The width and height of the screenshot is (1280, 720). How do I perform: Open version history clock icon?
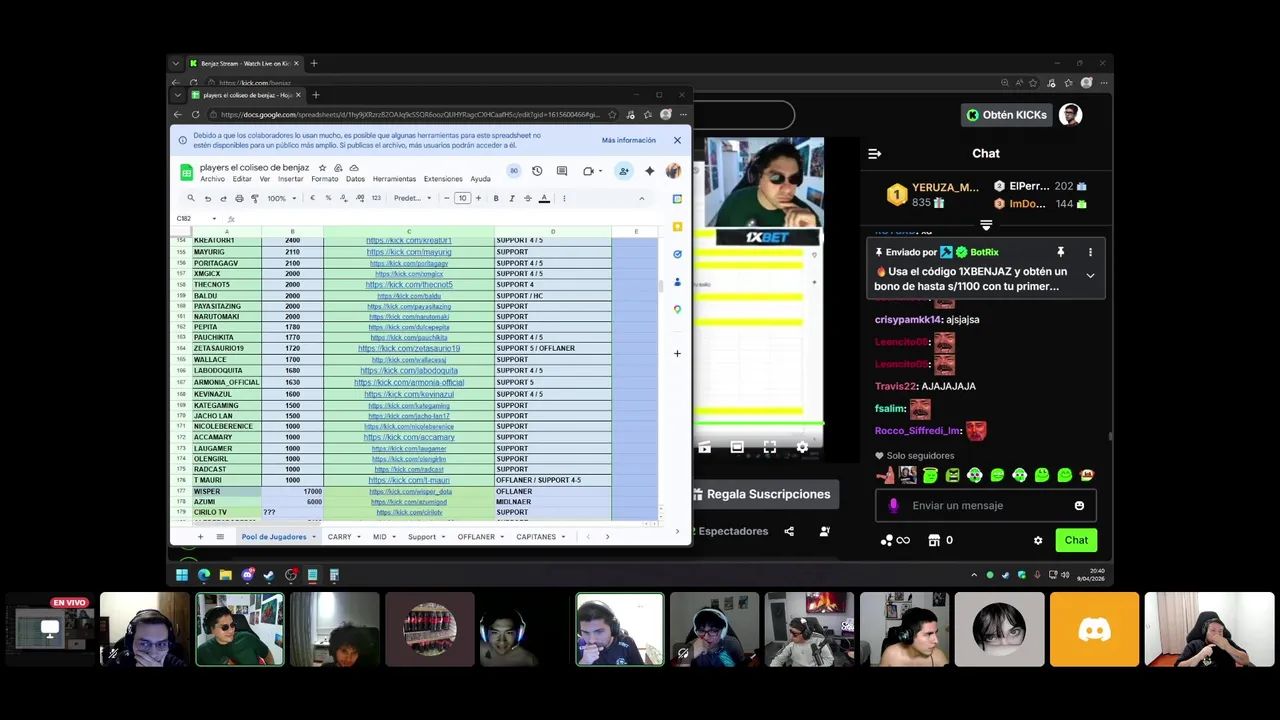[537, 171]
